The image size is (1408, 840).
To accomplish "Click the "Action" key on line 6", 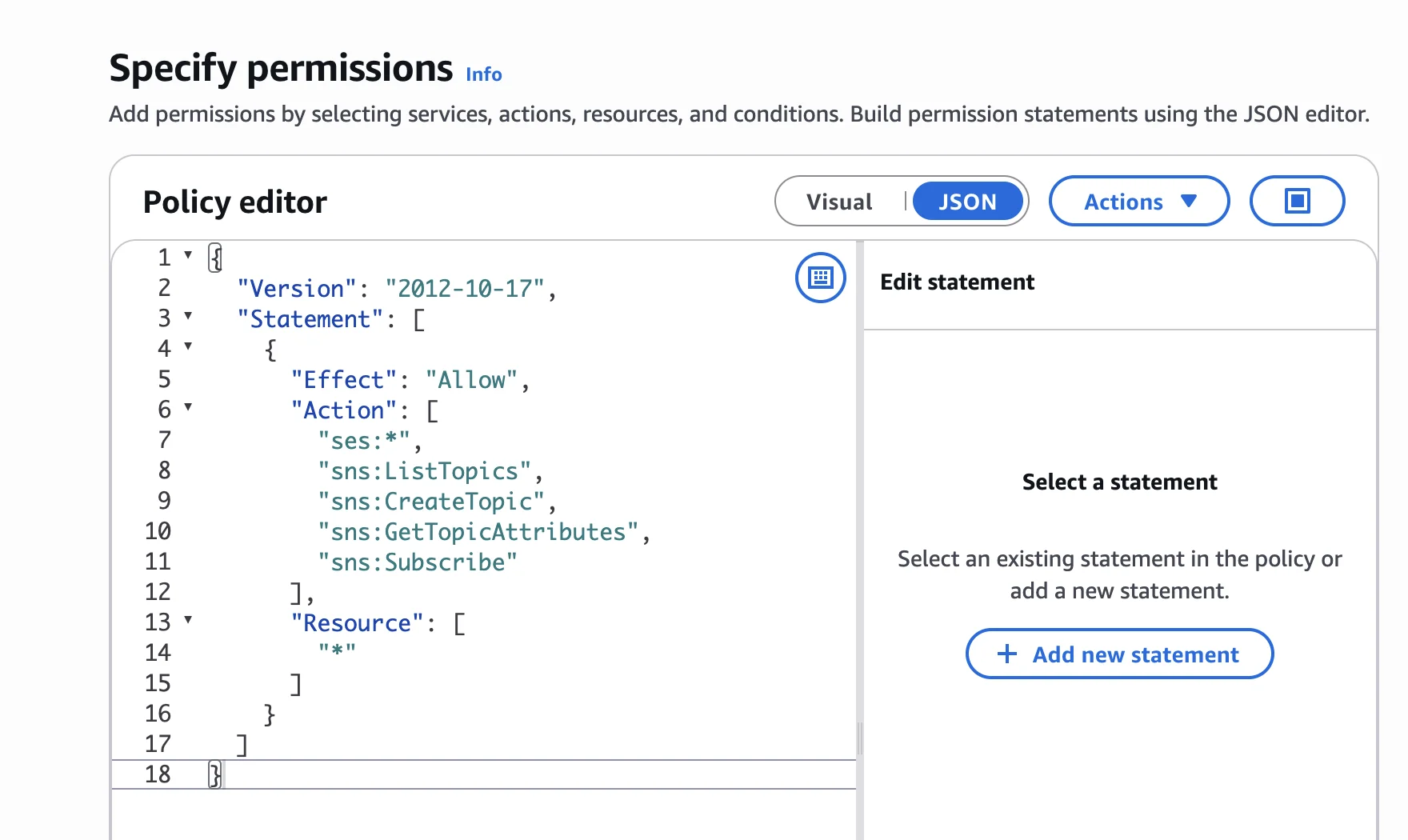I will [344, 410].
